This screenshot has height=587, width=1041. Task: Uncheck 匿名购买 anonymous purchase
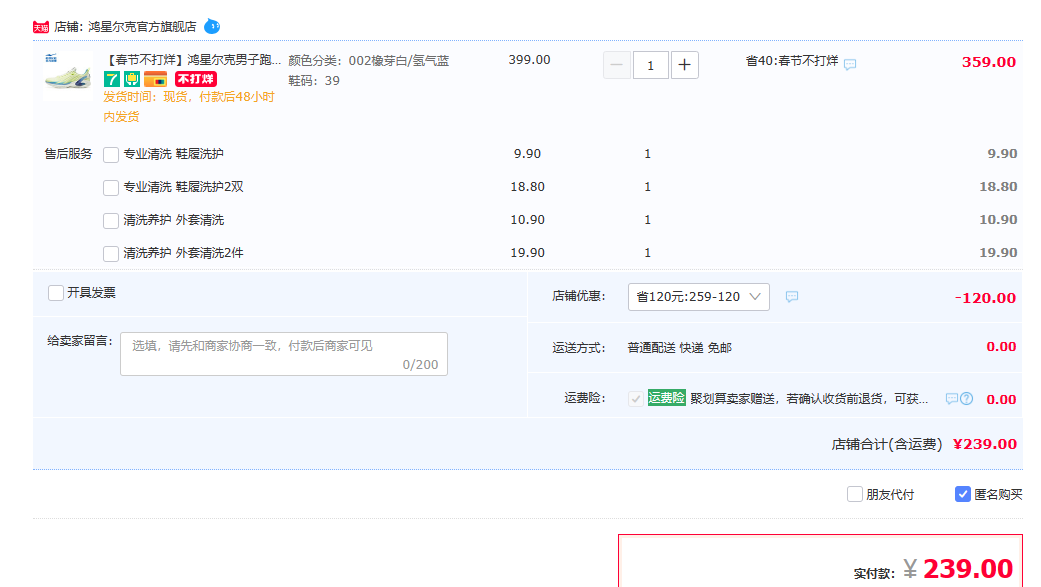click(963, 494)
